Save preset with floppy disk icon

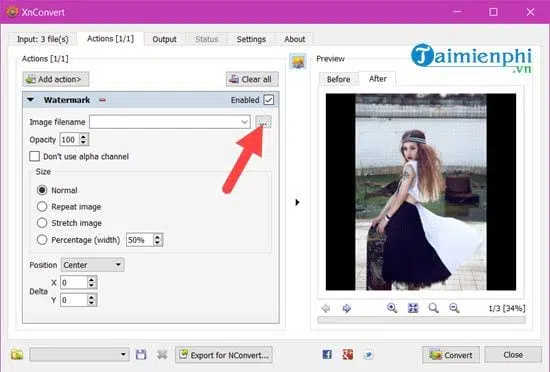[141, 354]
